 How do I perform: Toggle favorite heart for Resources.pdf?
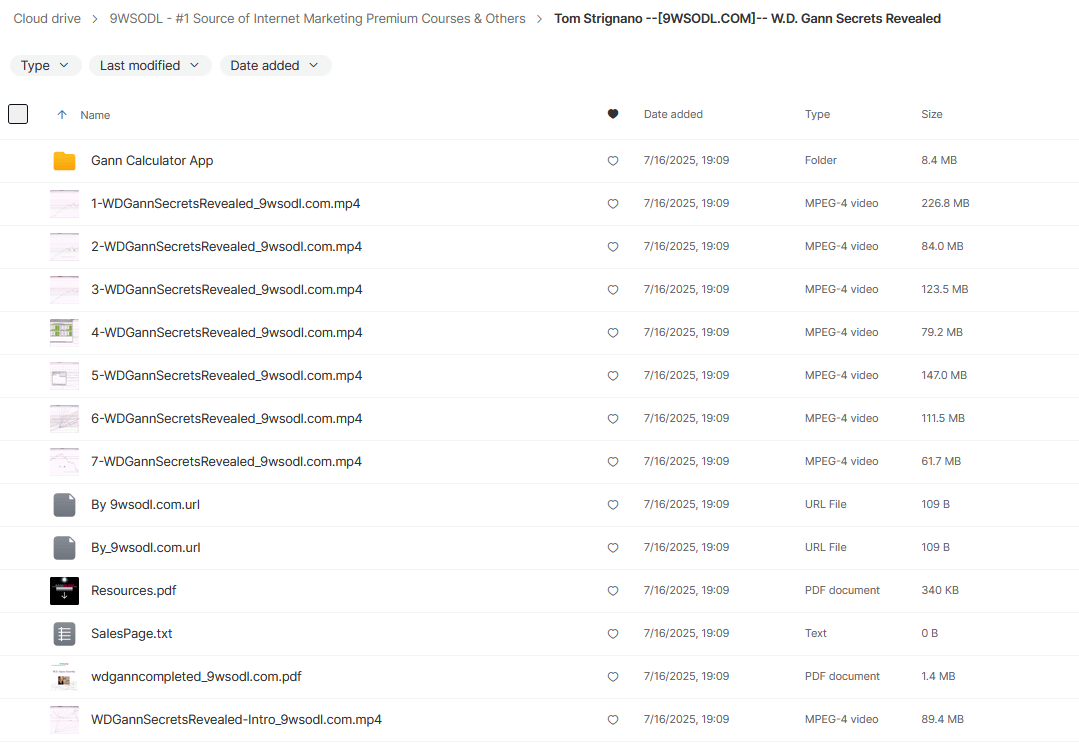click(x=613, y=591)
